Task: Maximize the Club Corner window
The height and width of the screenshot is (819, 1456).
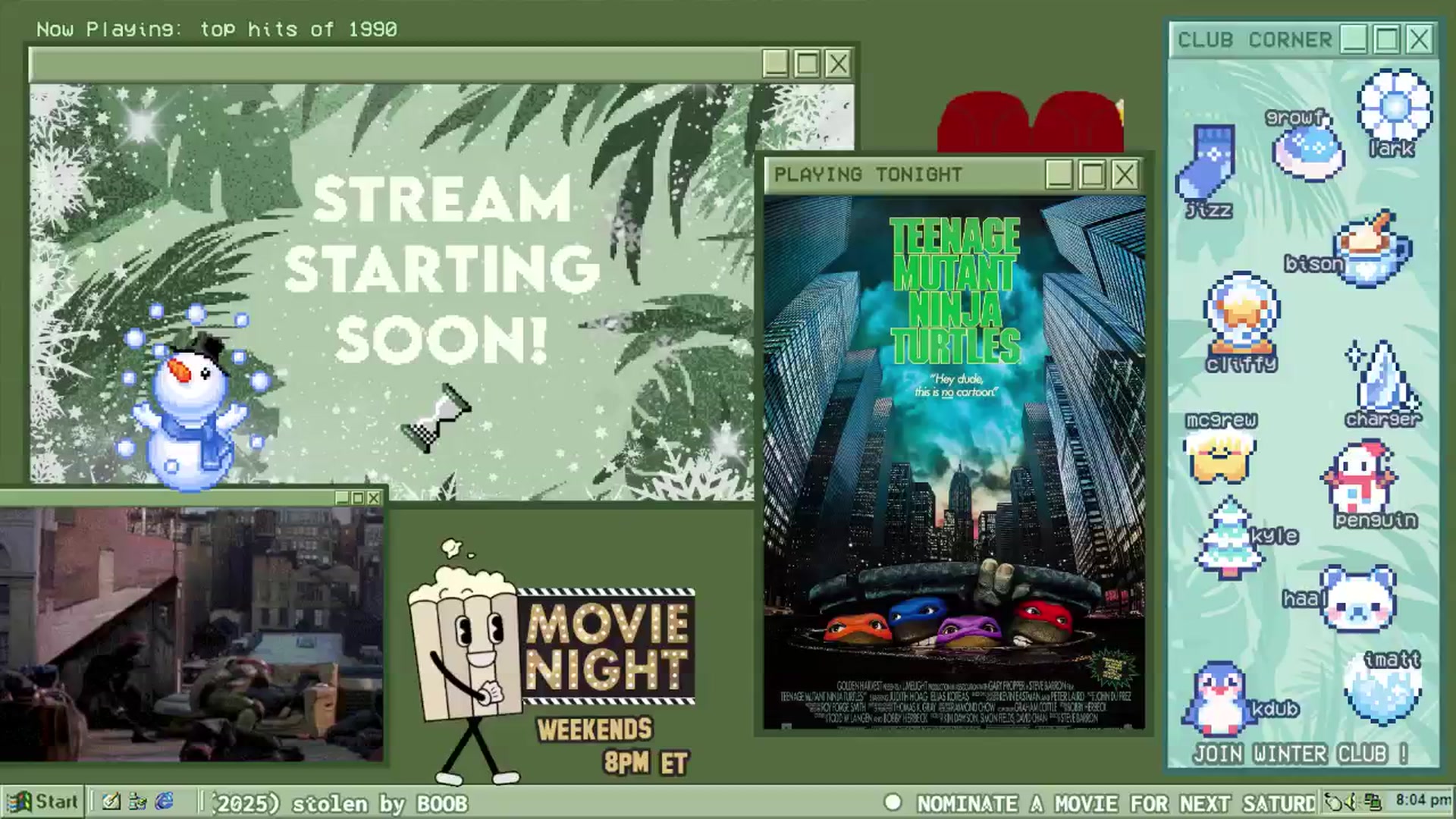Action: tap(1387, 39)
